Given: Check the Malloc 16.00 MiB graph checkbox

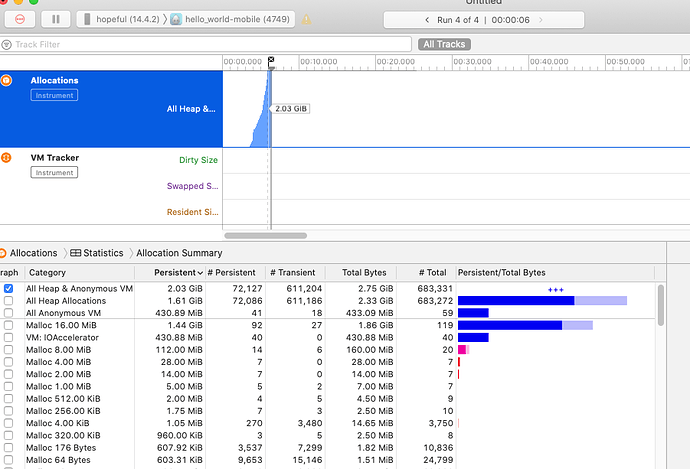Looking at the screenshot, I should [8, 326].
